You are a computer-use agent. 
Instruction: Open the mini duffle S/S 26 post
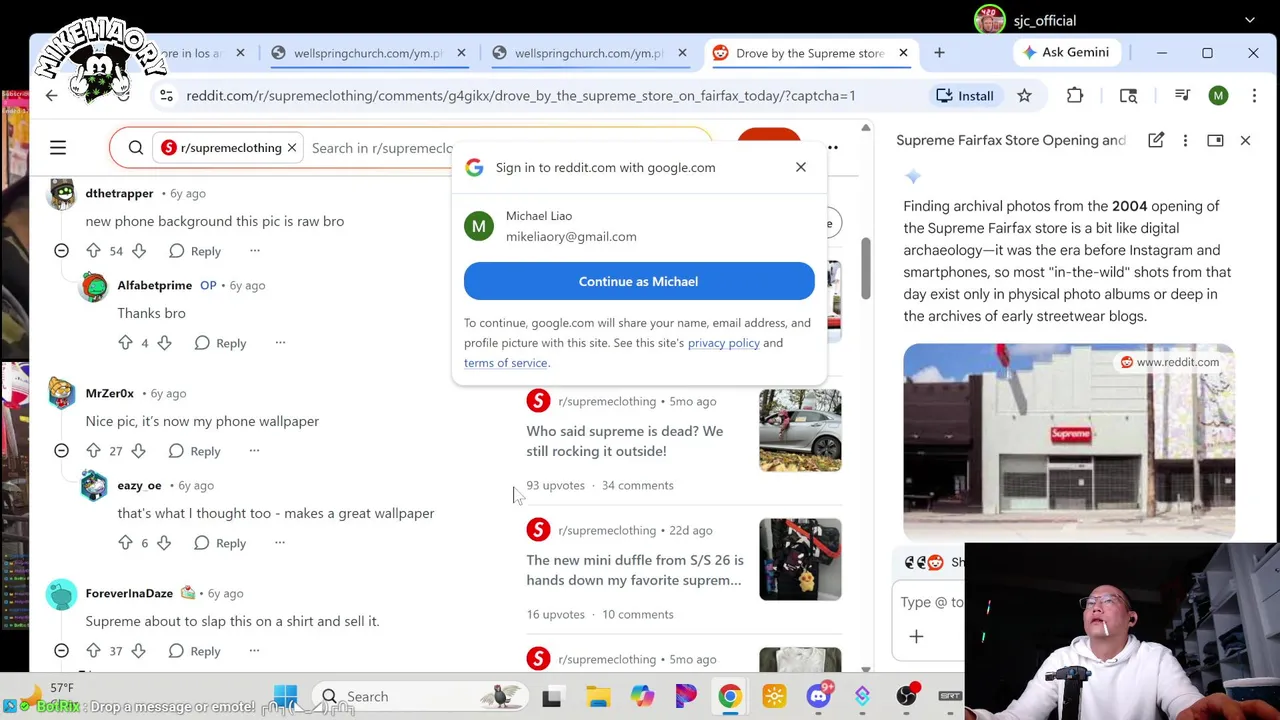[635, 570]
